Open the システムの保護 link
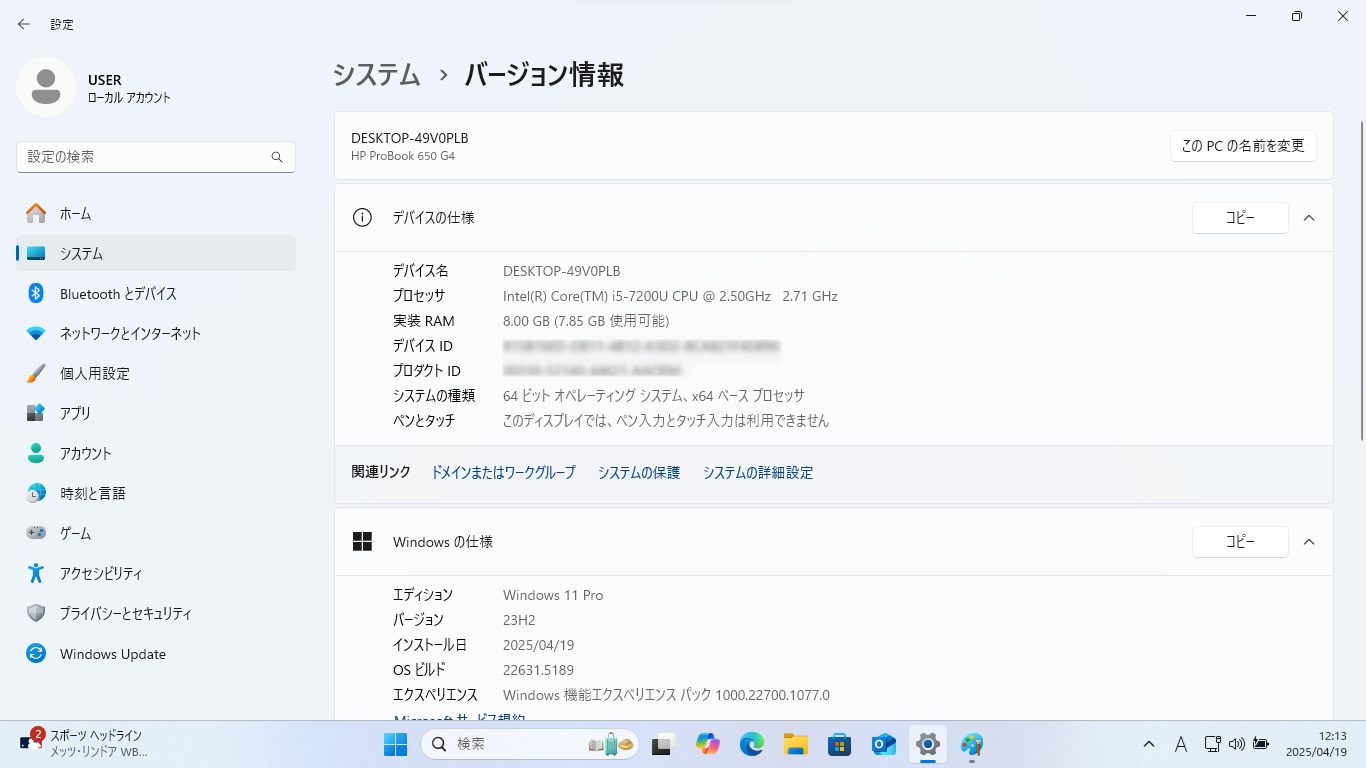 point(639,473)
